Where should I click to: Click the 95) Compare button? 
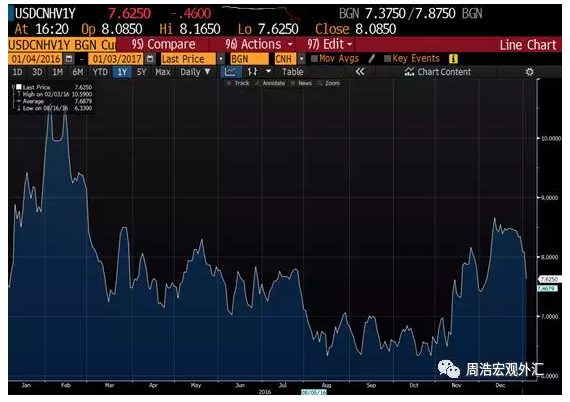coord(163,44)
